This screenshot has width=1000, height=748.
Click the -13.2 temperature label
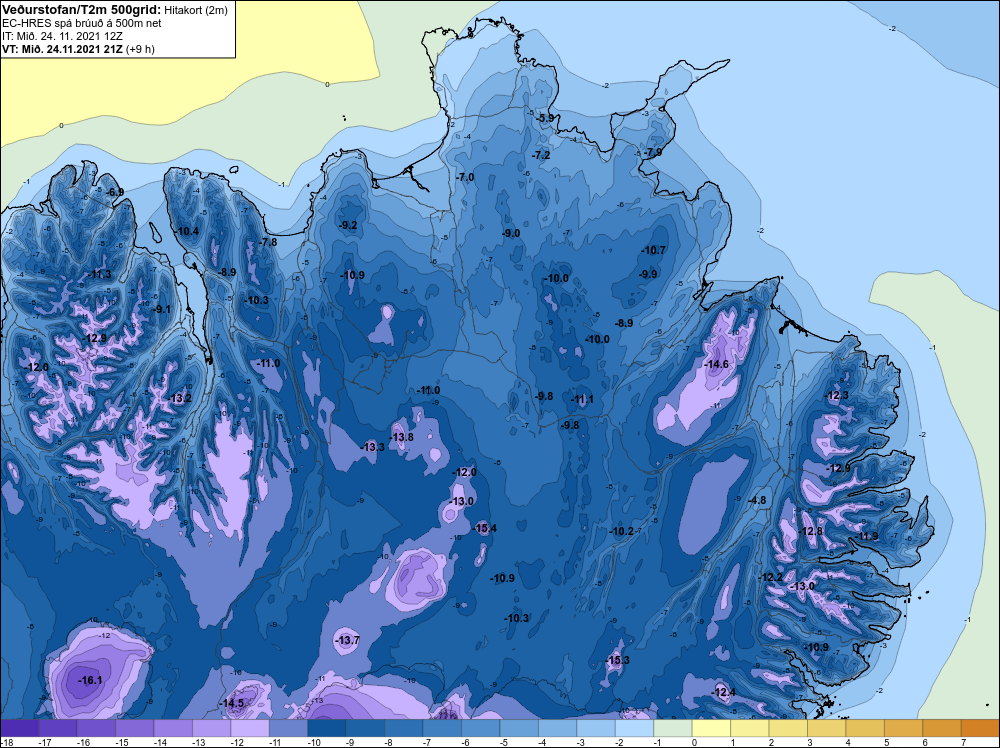[180, 399]
